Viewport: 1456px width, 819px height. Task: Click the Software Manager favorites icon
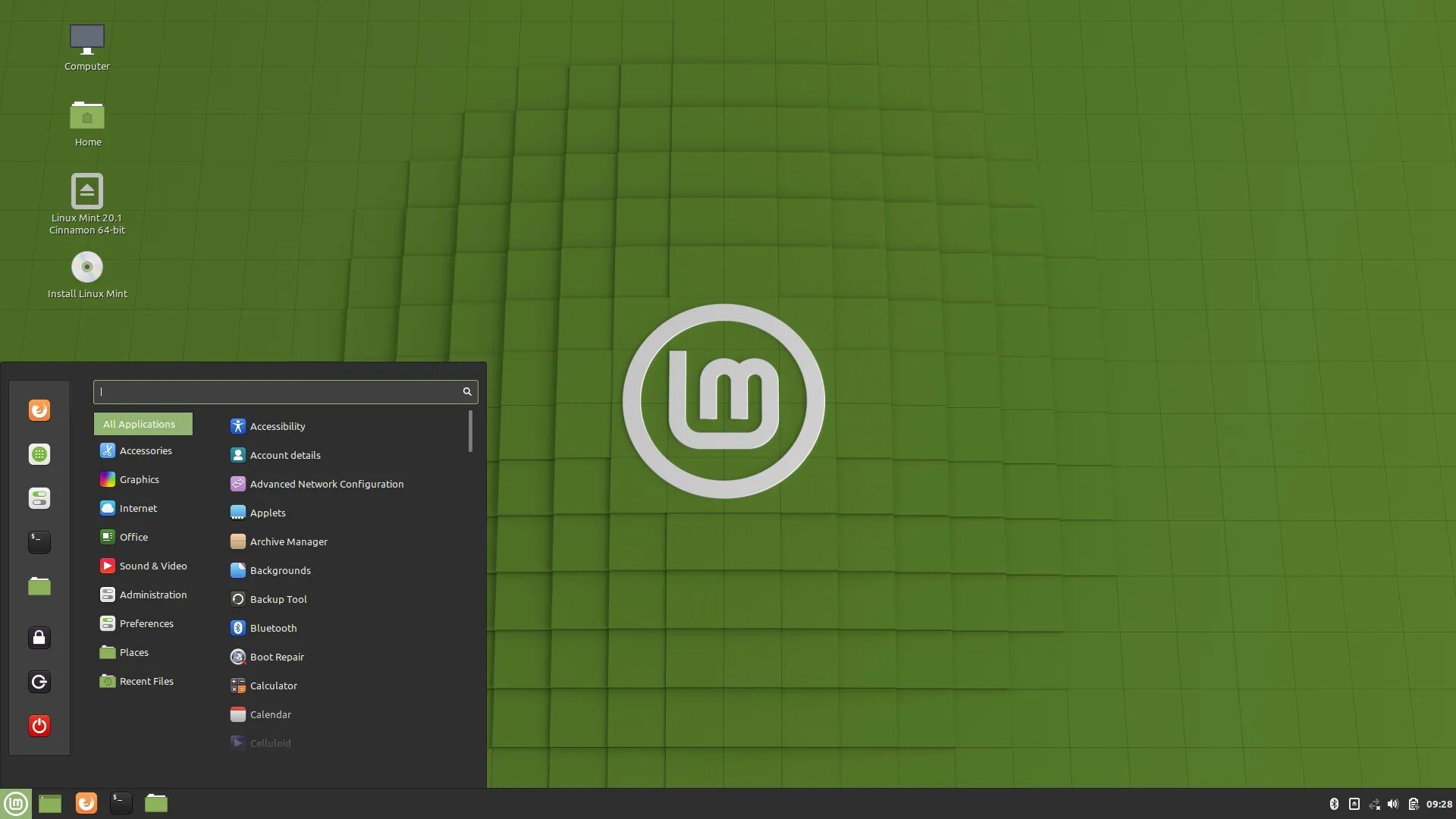pyautogui.click(x=39, y=454)
